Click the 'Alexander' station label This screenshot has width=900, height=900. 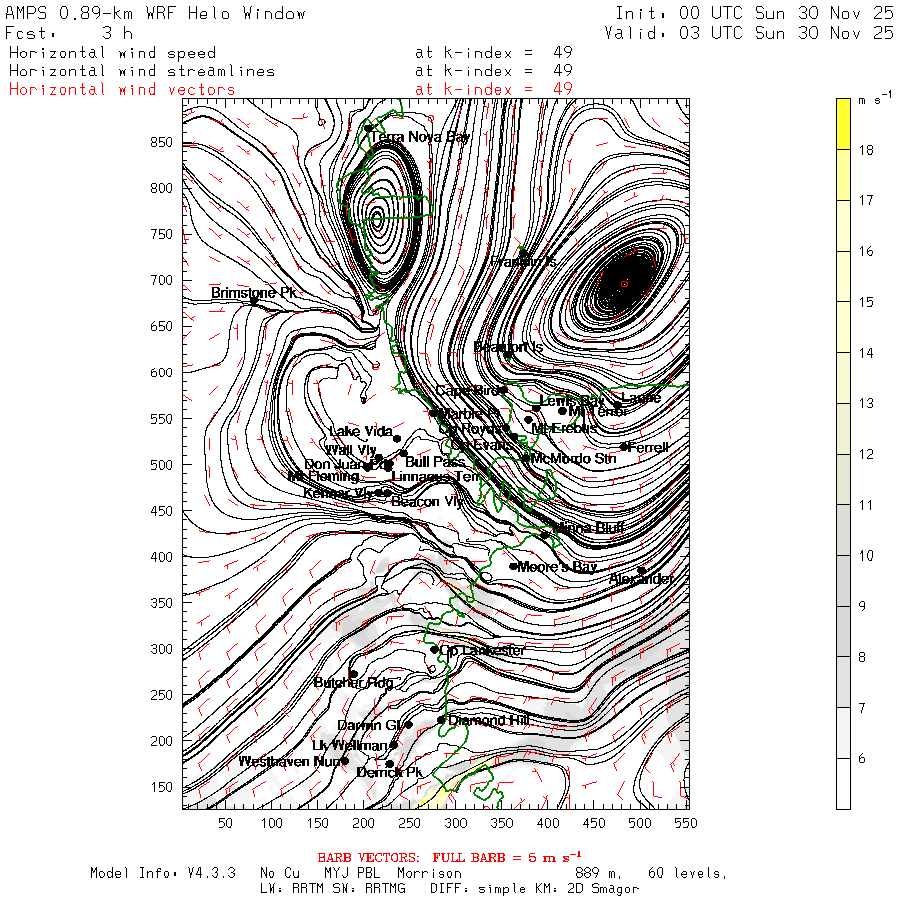click(641, 579)
